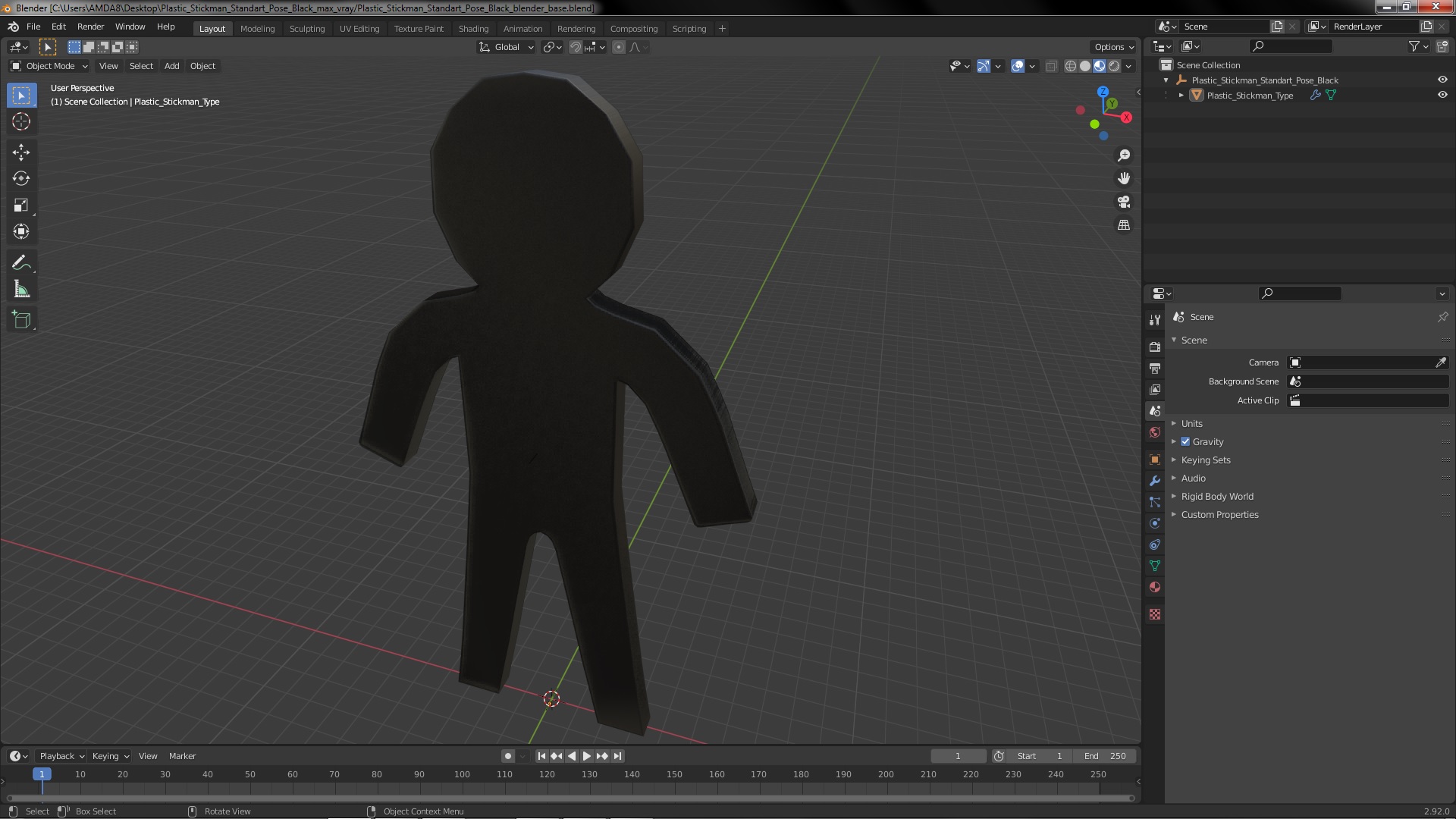Click the End frame field
Screen dimensions: 1456x819
click(1105, 756)
